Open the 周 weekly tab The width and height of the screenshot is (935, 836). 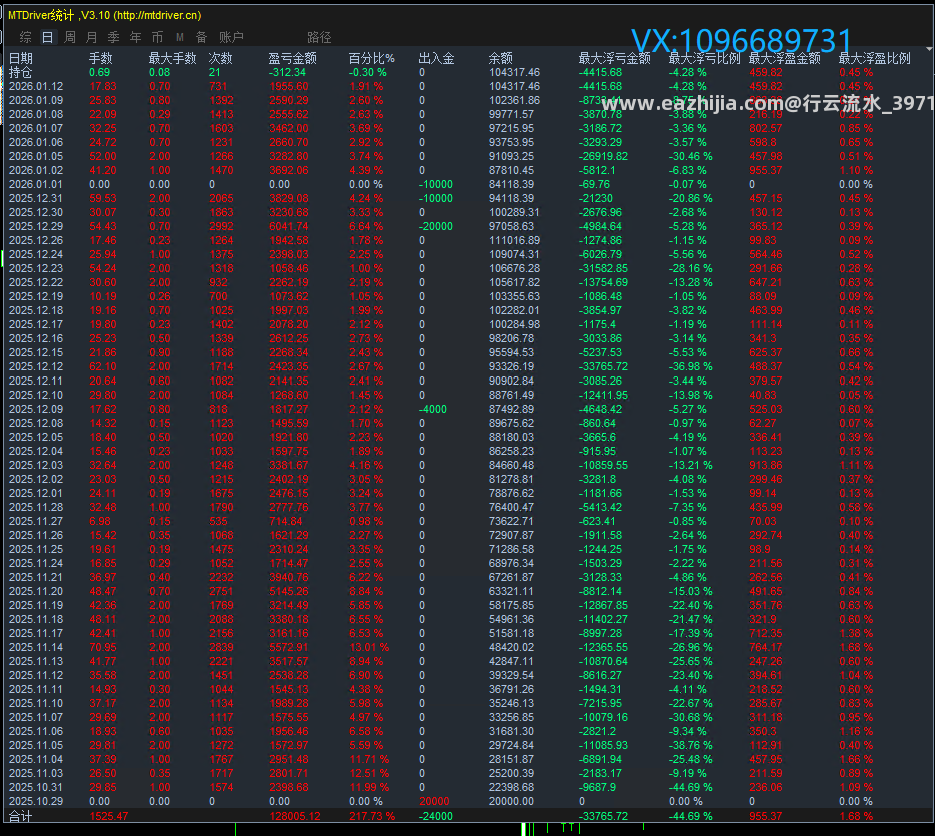(x=70, y=38)
